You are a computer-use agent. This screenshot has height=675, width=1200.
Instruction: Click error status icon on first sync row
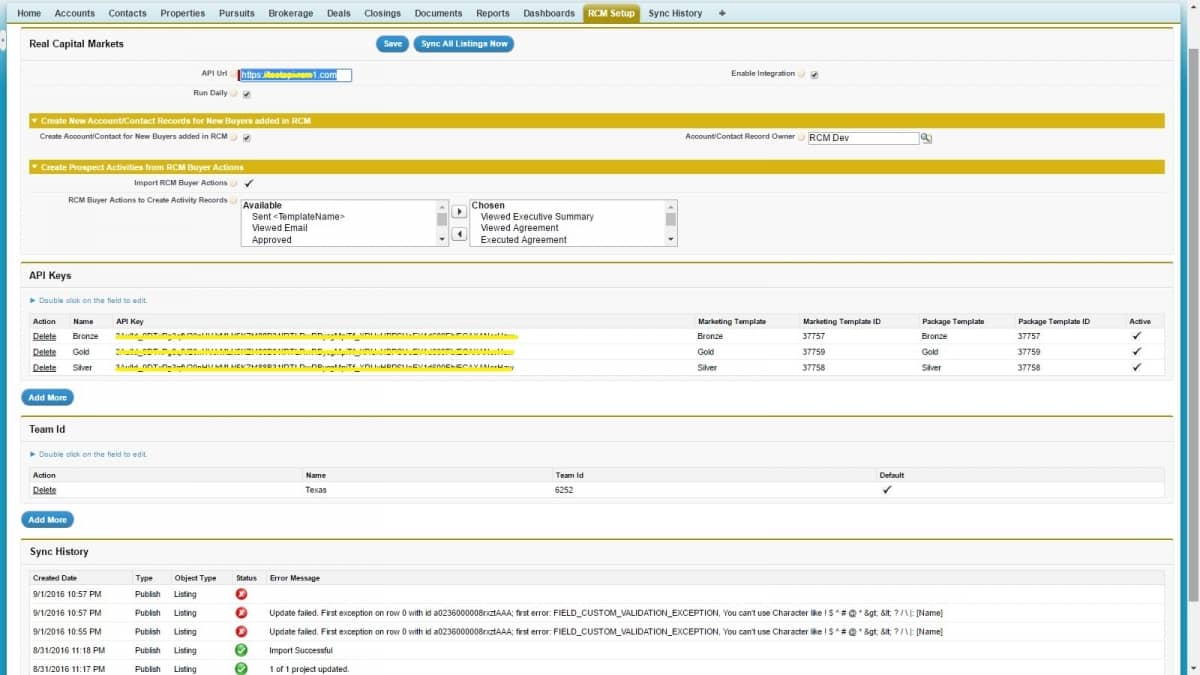pyautogui.click(x=241, y=594)
